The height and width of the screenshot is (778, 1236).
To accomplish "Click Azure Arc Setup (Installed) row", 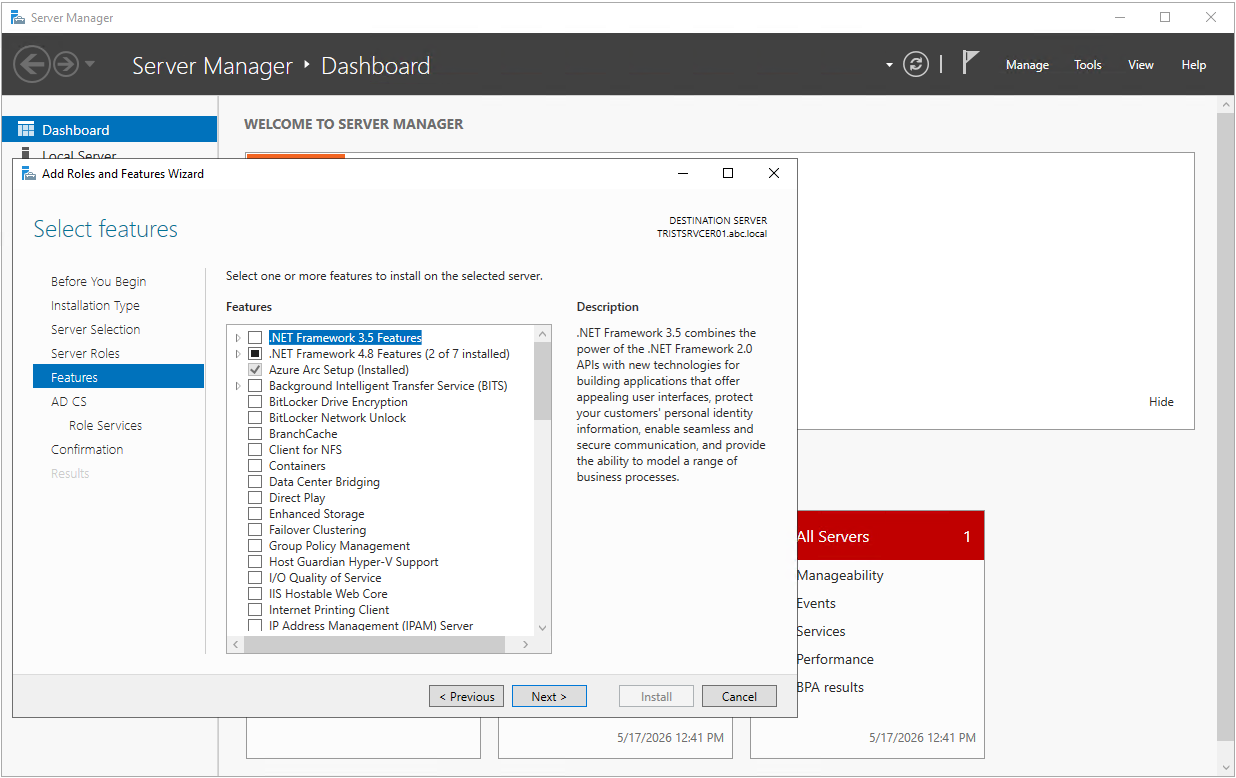I will click(339, 370).
